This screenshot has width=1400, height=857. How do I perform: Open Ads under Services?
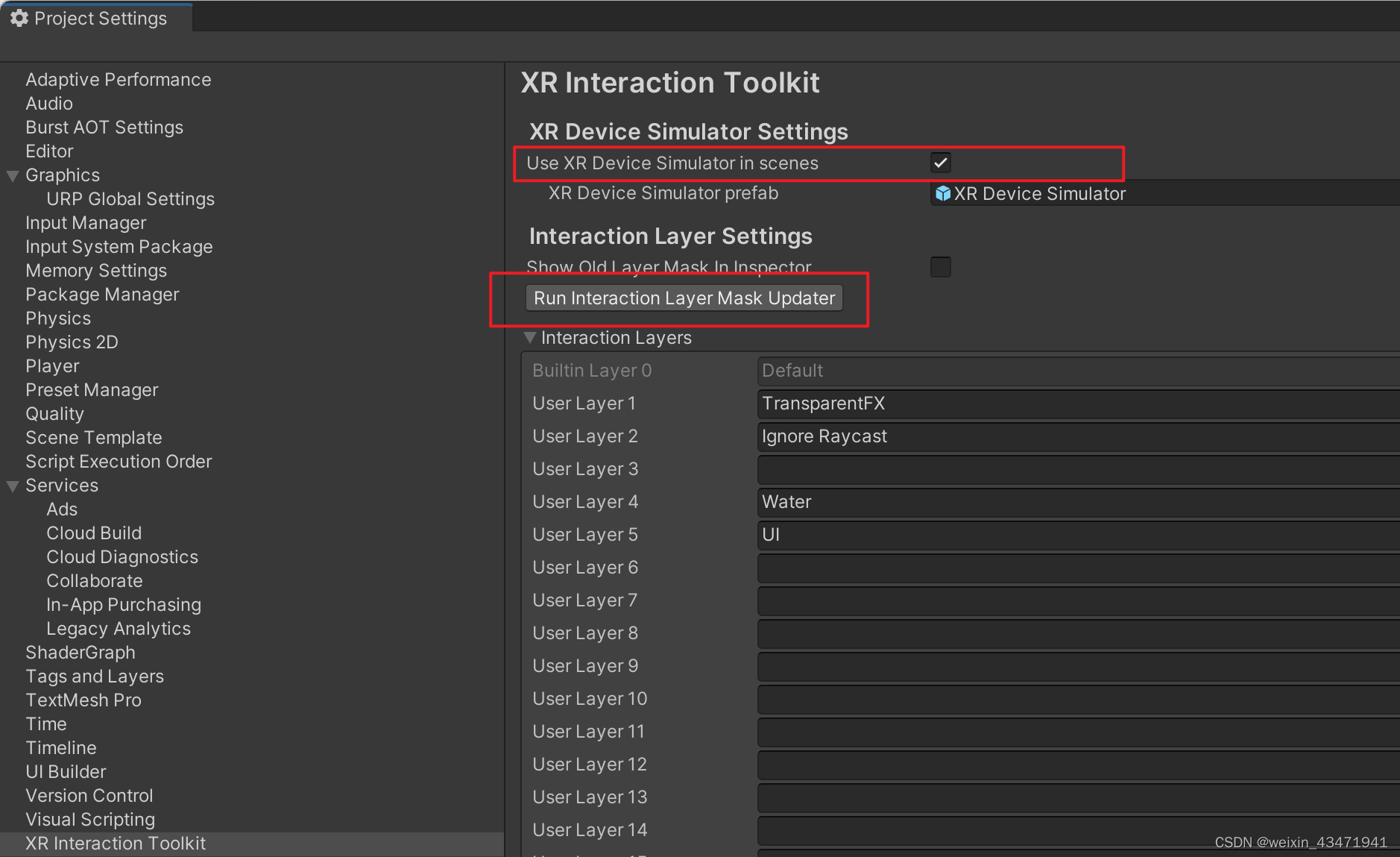click(x=62, y=509)
